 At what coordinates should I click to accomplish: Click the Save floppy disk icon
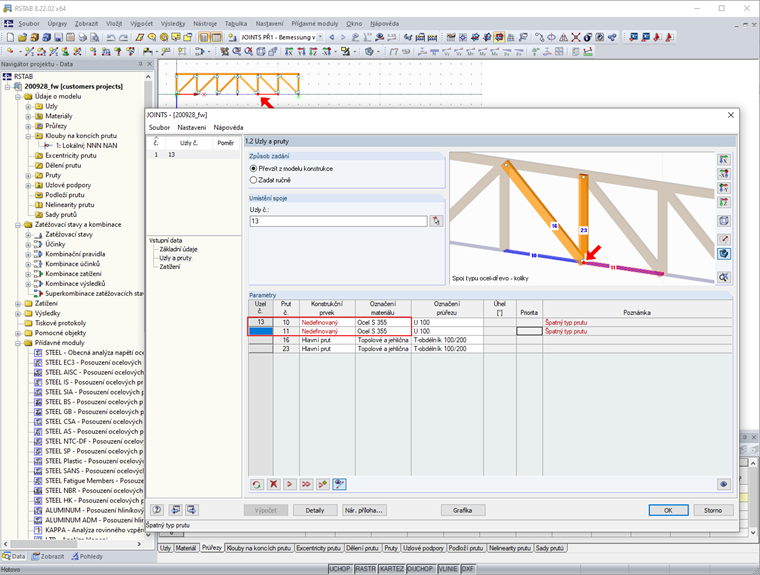click(59, 37)
